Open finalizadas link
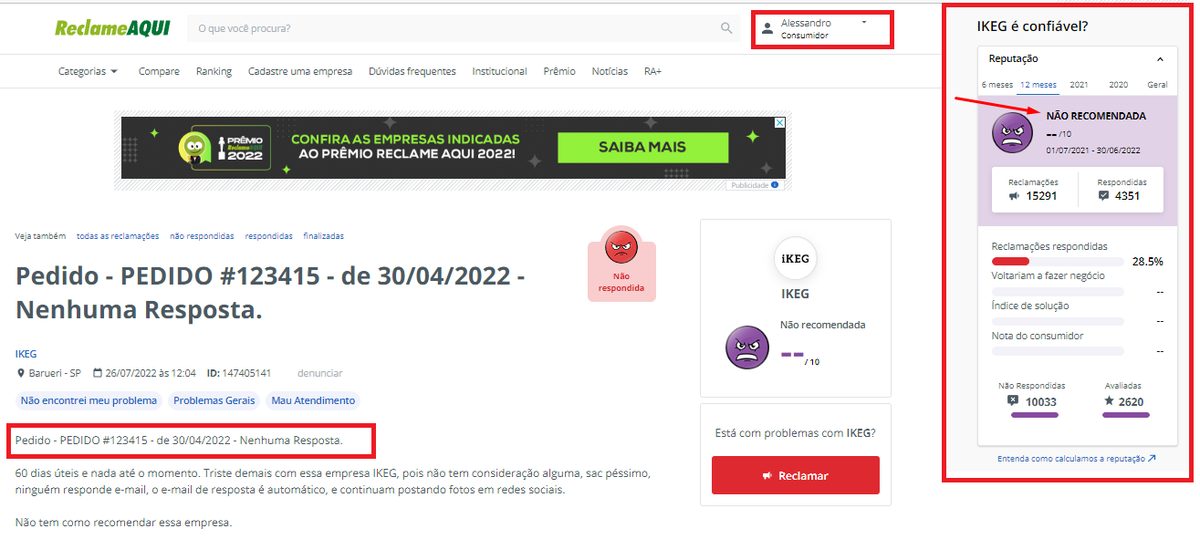Screen dimensions: 1200x560 (324, 236)
